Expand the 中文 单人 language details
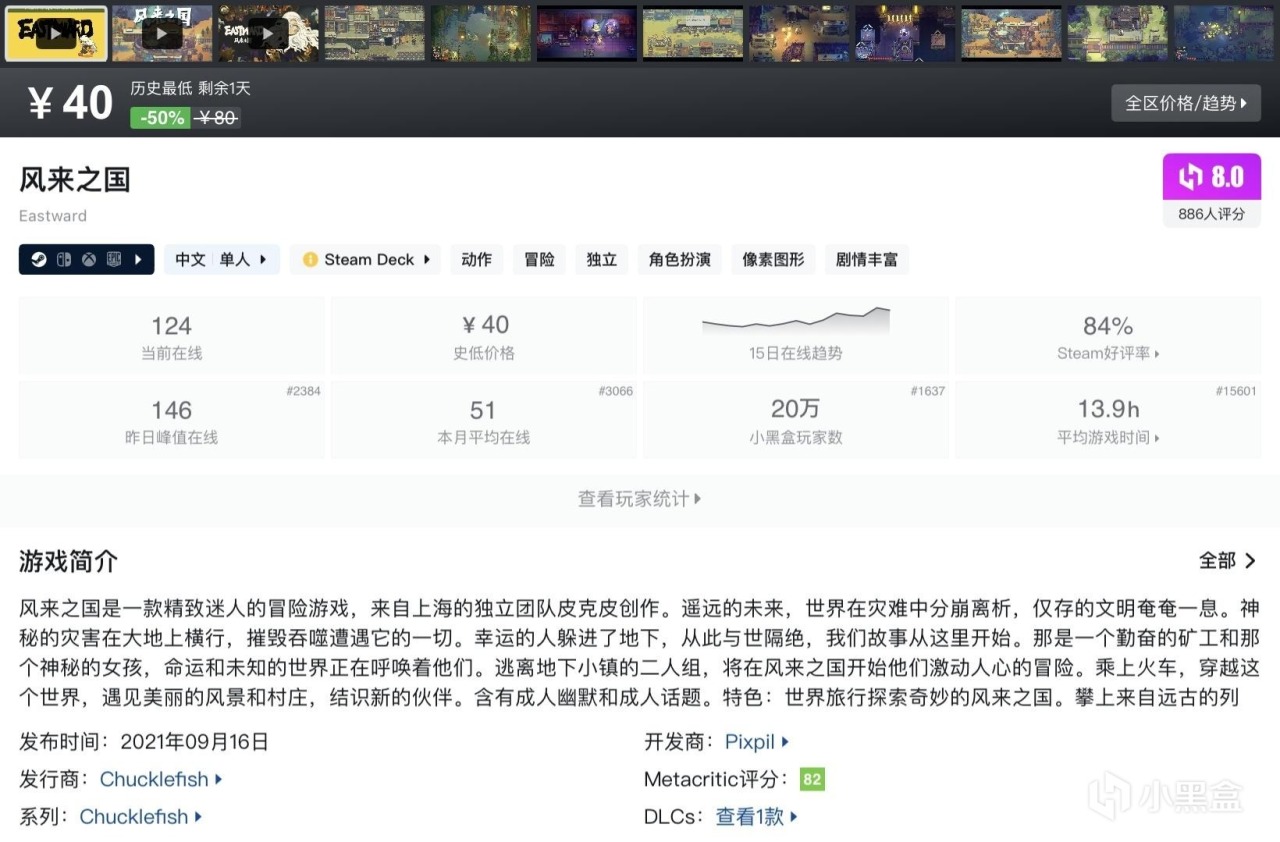The width and height of the screenshot is (1280, 842). tap(221, 260)
